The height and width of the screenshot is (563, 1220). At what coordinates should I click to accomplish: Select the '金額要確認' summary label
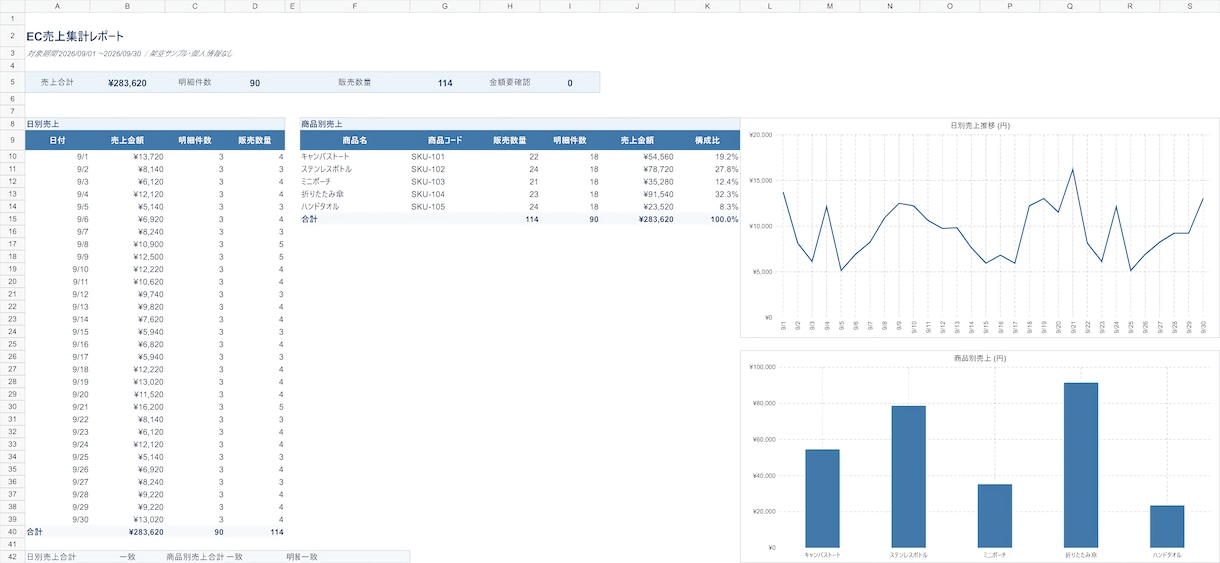[x=510, y=82]
